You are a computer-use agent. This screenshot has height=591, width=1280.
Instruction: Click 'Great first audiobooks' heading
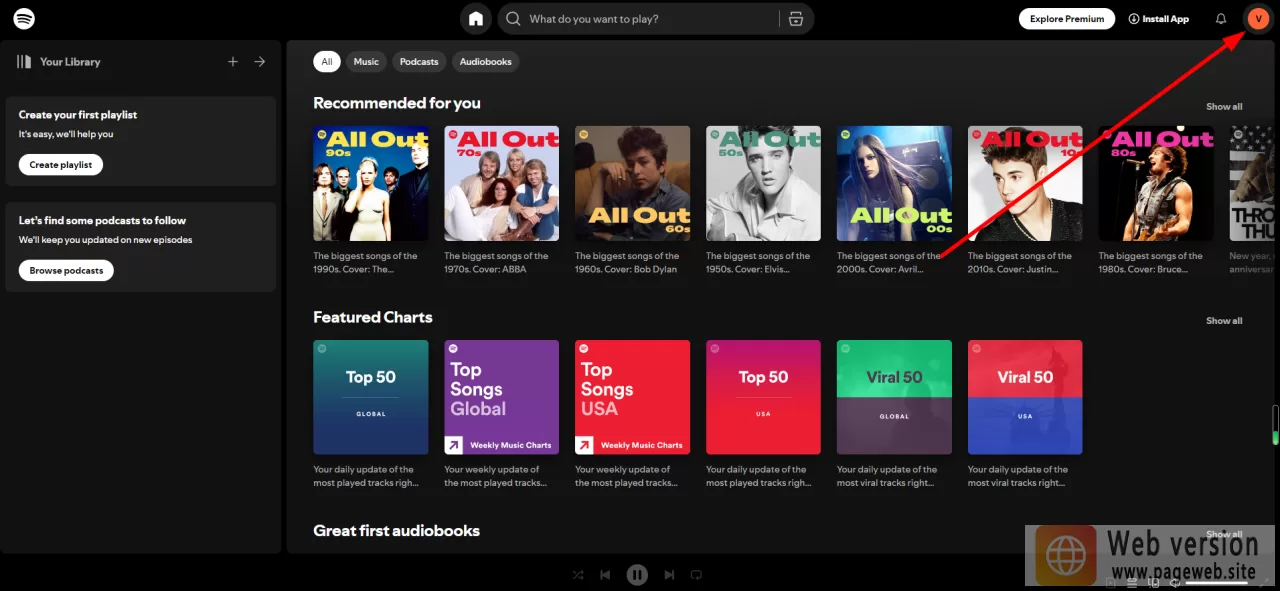[397, 531]
